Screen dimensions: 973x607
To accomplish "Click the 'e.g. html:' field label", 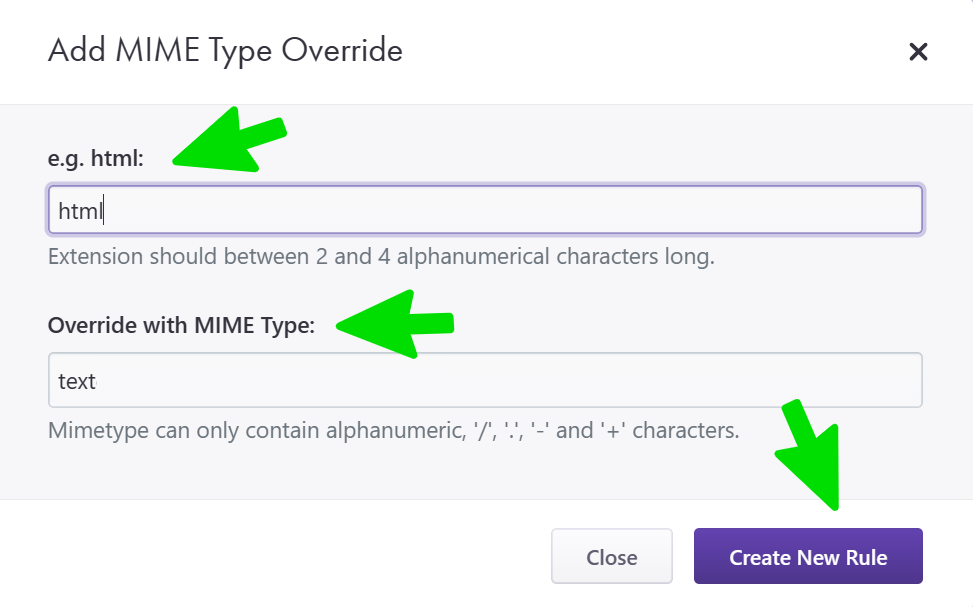I will pyautogui.click(x=96, y=158).
